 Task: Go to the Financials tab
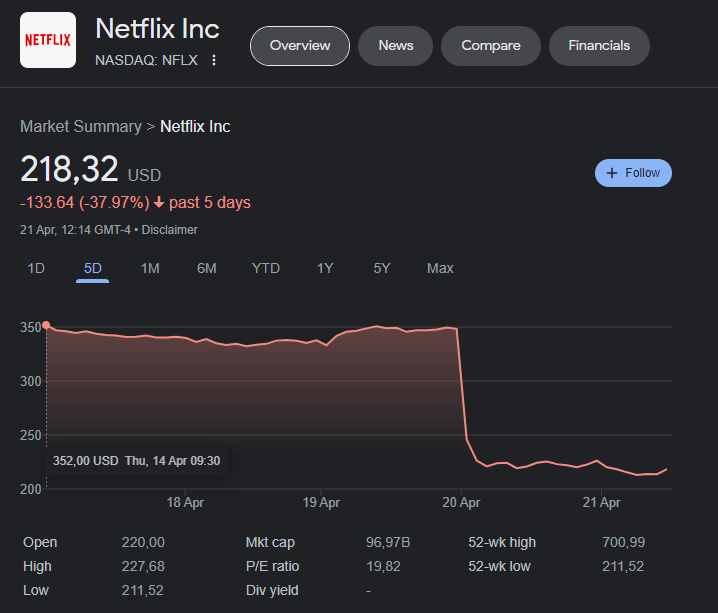click(x=599, y=46)
